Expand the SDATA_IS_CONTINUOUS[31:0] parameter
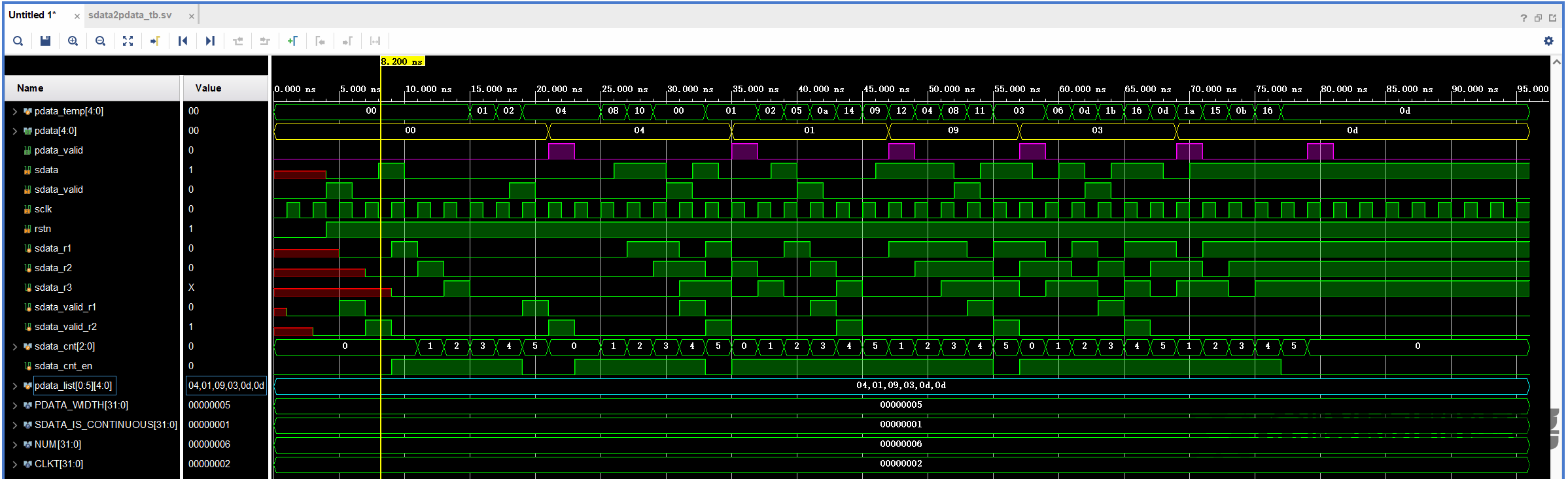This screenshot has width=1568, height=479. 14,425
